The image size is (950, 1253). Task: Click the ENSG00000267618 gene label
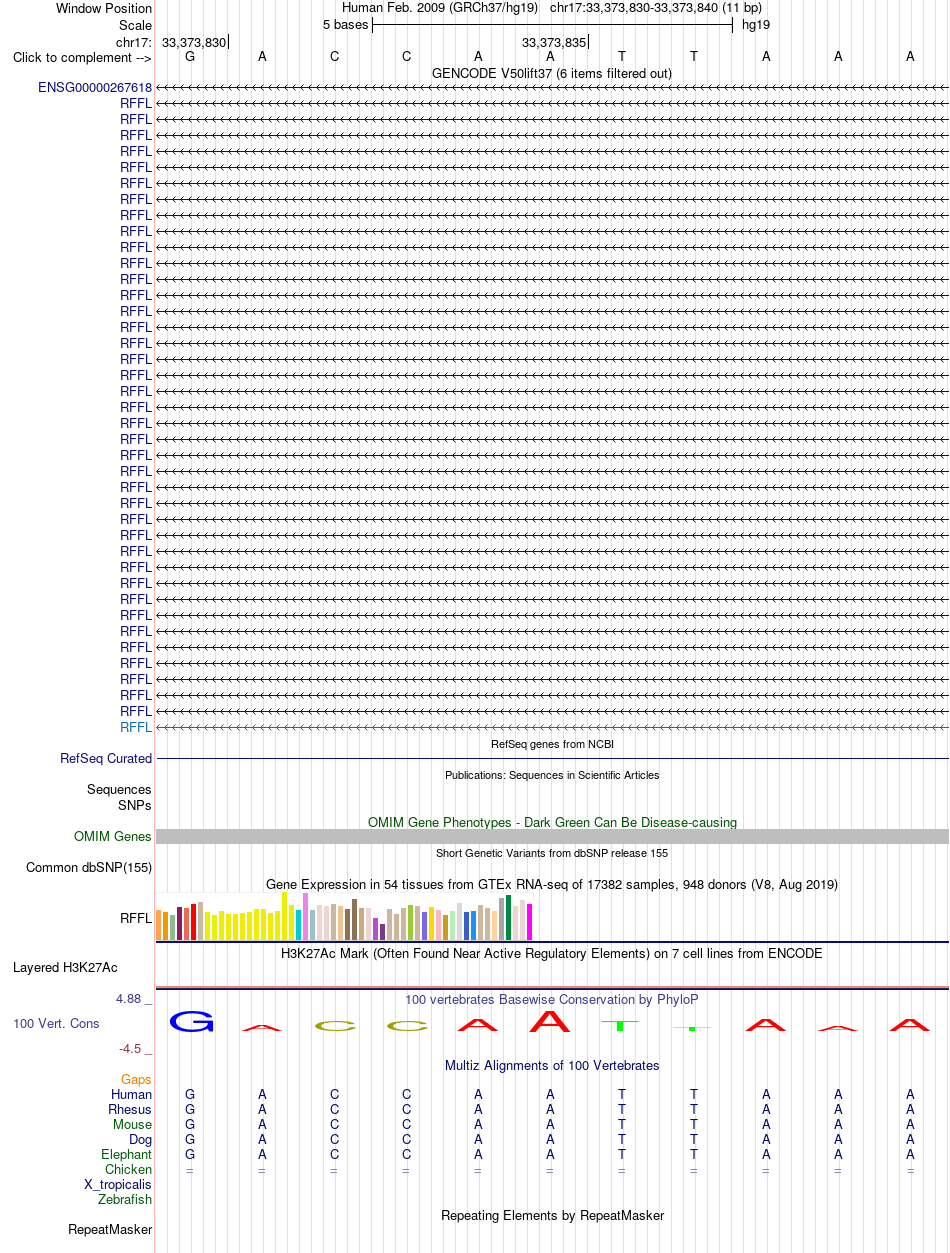point(95,87)
